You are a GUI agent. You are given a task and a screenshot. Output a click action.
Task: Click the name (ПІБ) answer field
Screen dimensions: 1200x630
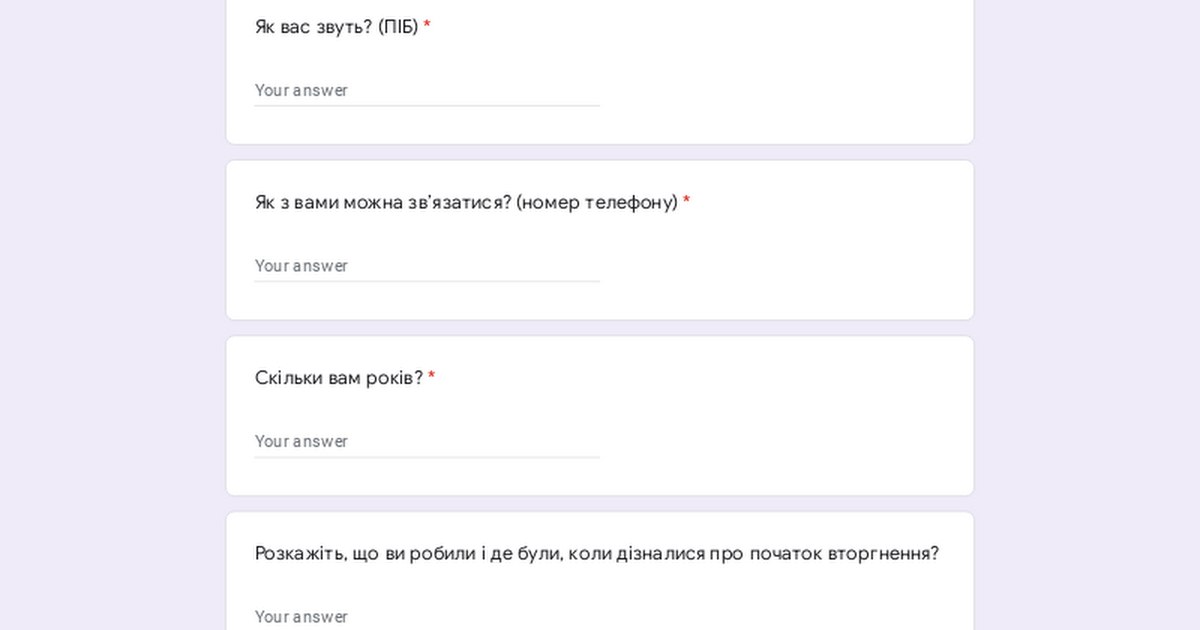426,90
